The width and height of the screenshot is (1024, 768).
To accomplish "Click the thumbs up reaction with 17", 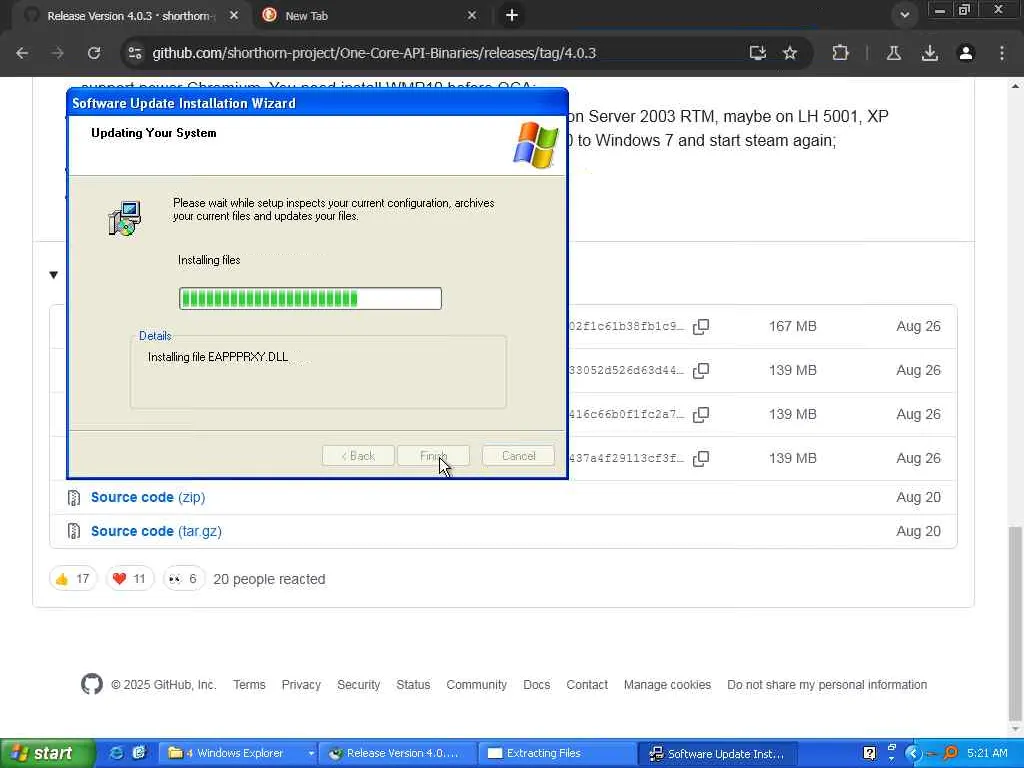I will click(x=73, y=579).
